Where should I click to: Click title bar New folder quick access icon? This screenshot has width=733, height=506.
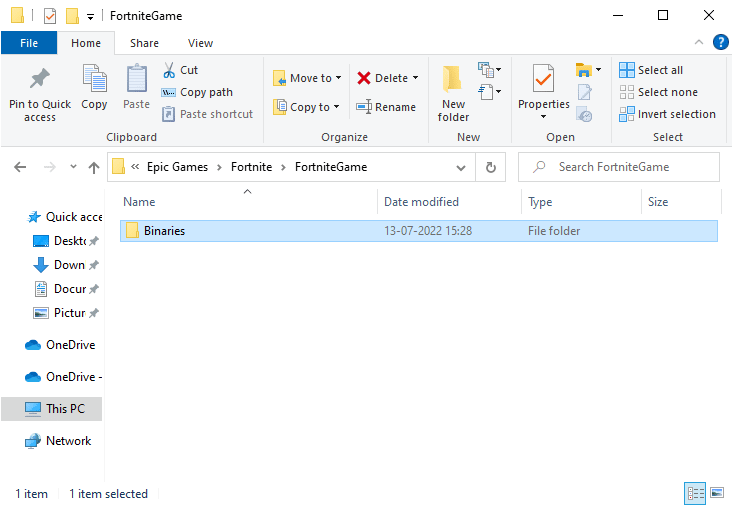pyautogui.click(x=72, y=16)
